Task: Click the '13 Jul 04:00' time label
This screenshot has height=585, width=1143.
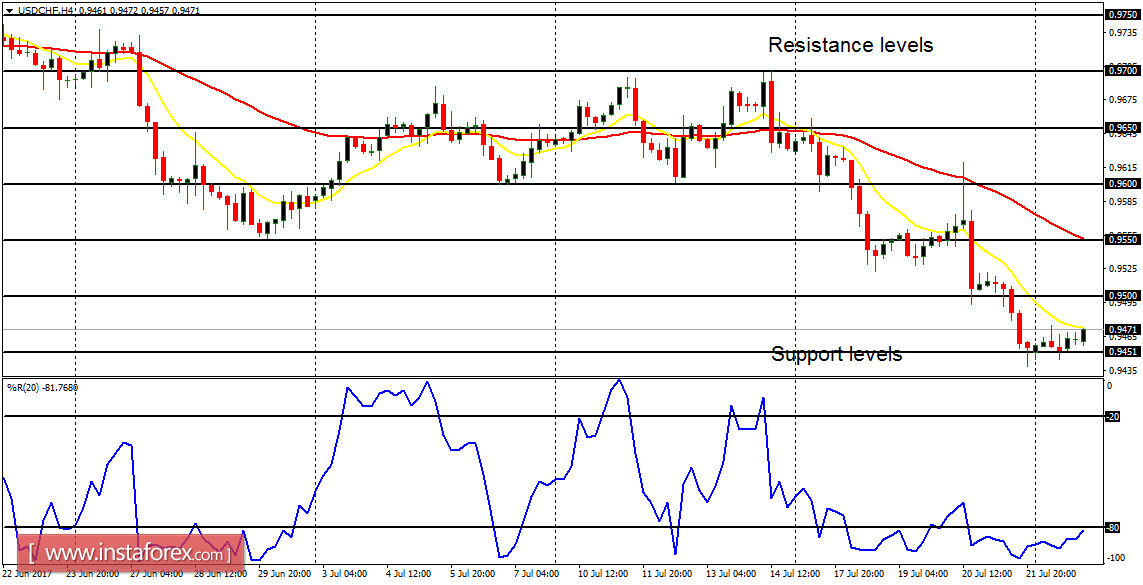Action: 730,575
